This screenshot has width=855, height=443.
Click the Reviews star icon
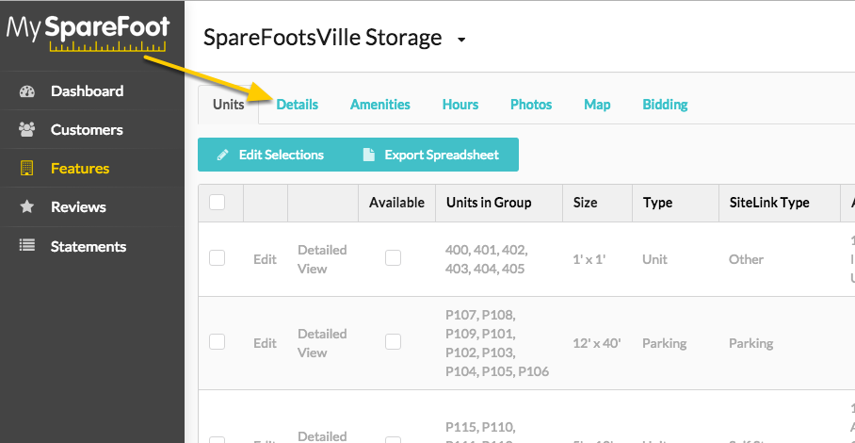tap(27, 207)
